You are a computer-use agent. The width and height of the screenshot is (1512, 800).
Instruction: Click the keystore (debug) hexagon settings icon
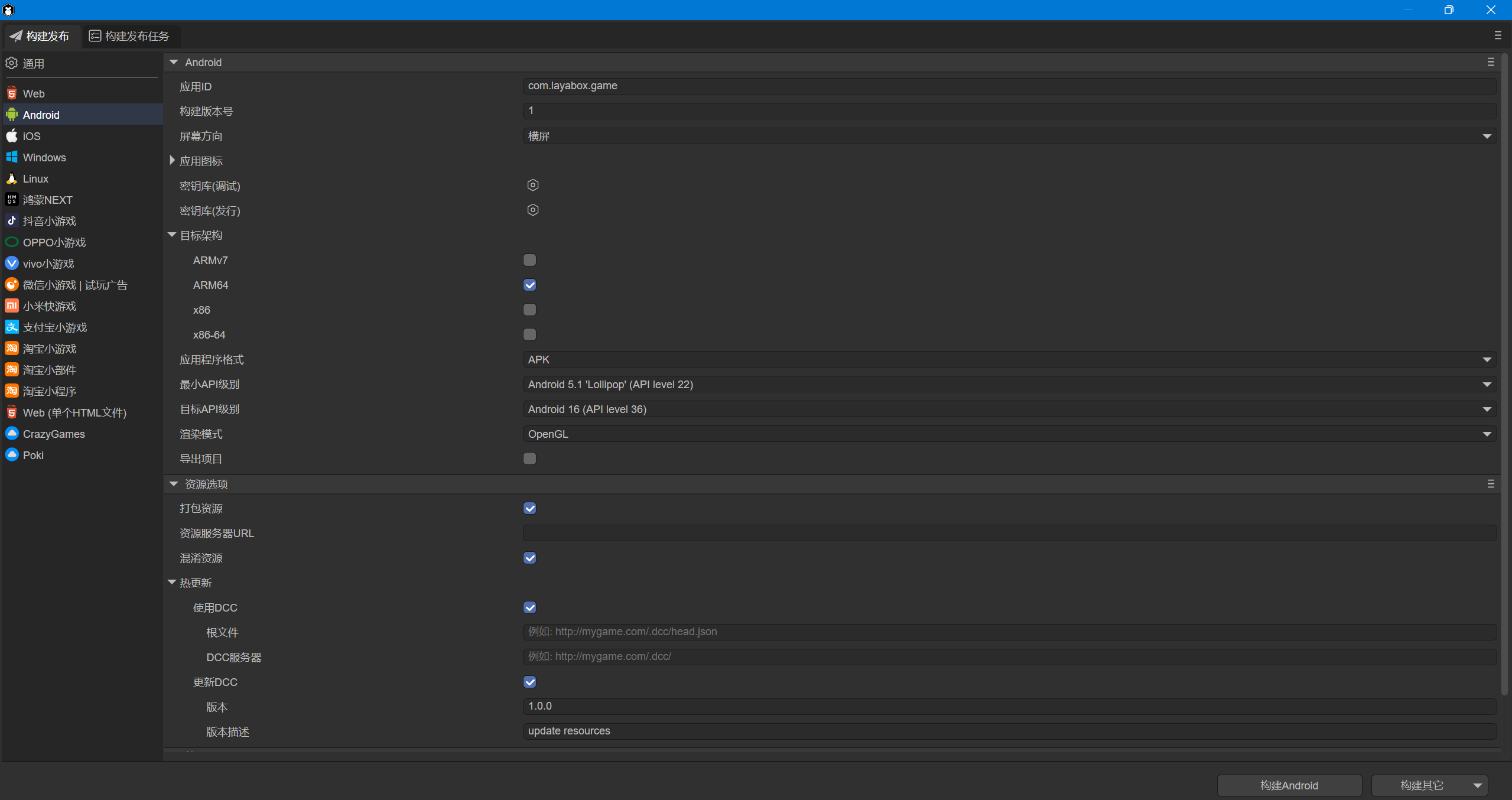pos(532,186)
